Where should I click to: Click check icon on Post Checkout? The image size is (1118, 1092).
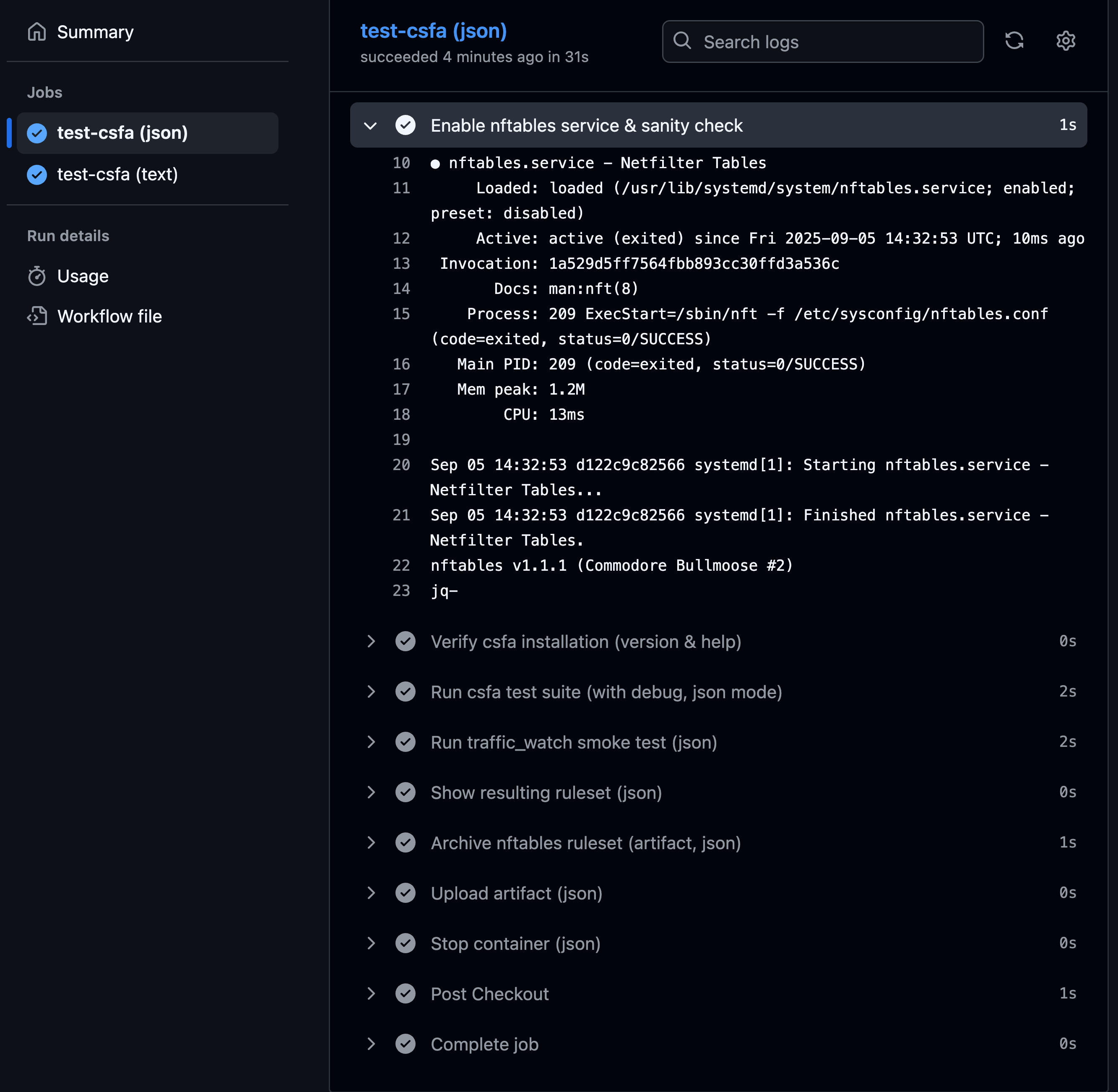click(x=406, y=994)
